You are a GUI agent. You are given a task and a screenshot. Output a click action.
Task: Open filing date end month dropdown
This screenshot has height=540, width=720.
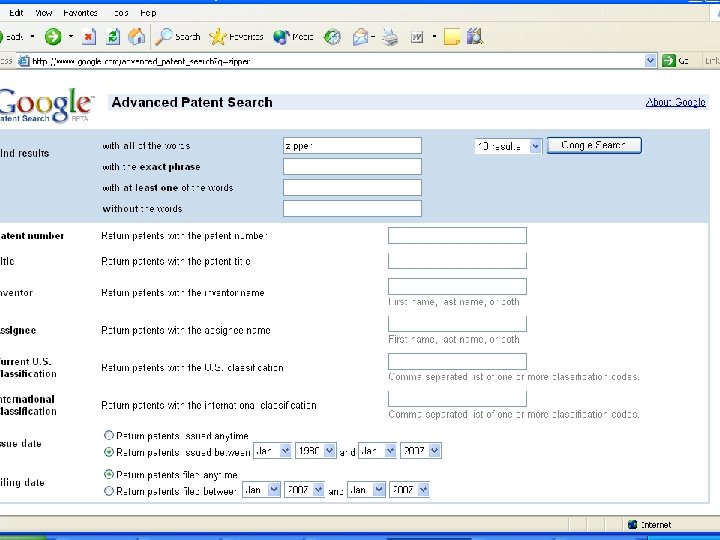click(x=366, y=490)
